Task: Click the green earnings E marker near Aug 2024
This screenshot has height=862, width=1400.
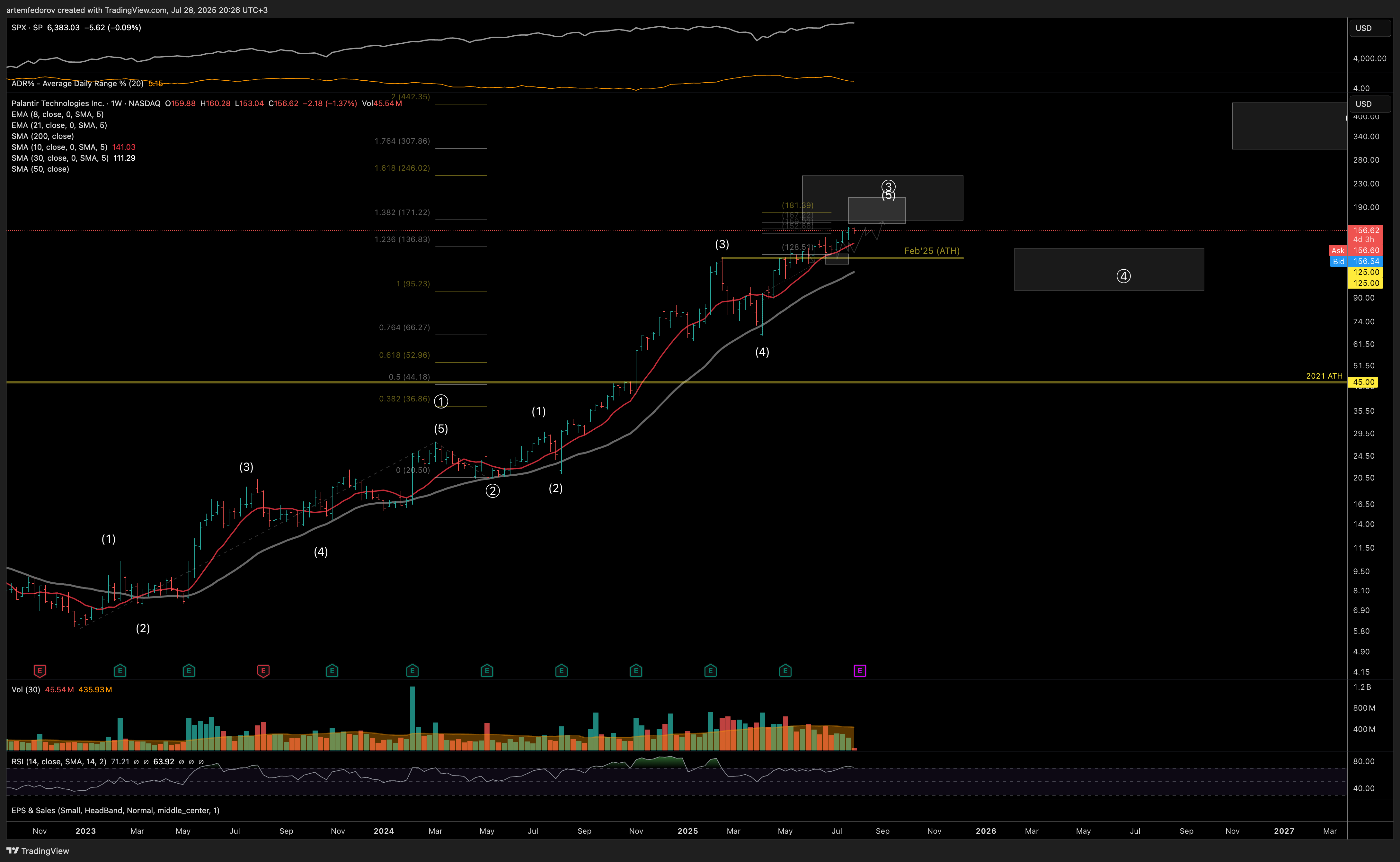Action: [561, 670]
